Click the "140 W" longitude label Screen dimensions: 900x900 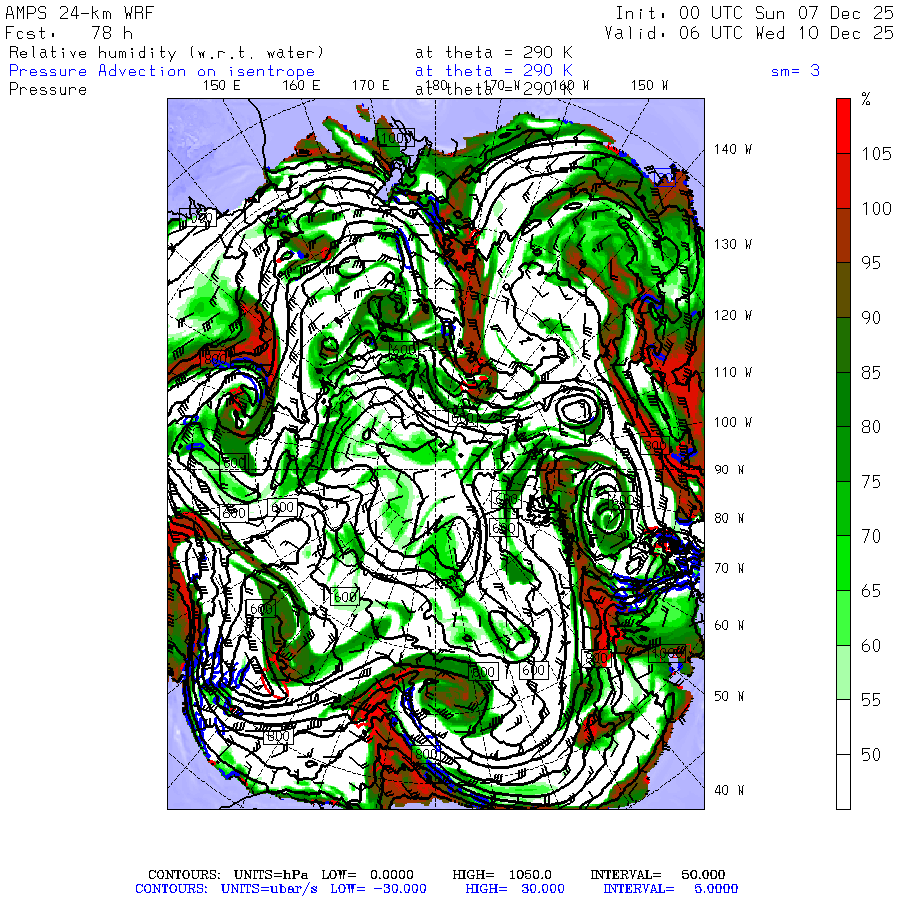(733, 149)
